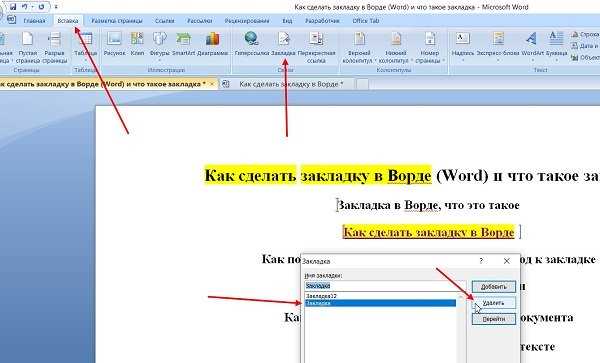The image size is (600, 363).
Task: Click the Закладка dialog help question mark
Action: point(481,261)
